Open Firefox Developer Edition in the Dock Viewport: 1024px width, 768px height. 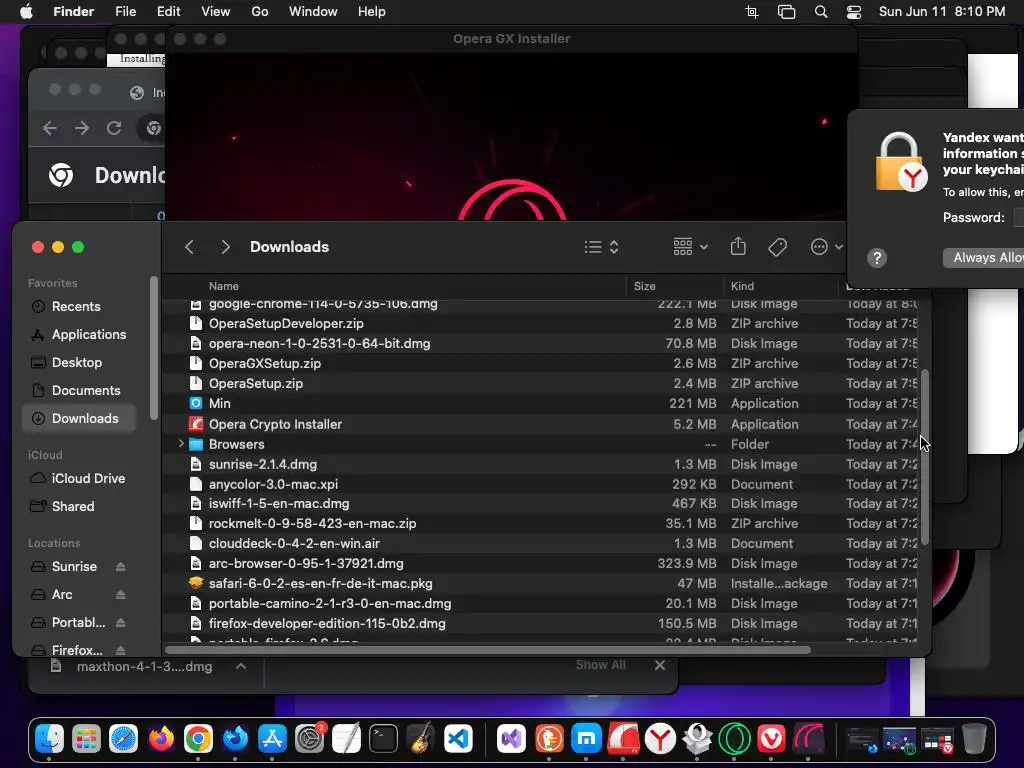235,739
